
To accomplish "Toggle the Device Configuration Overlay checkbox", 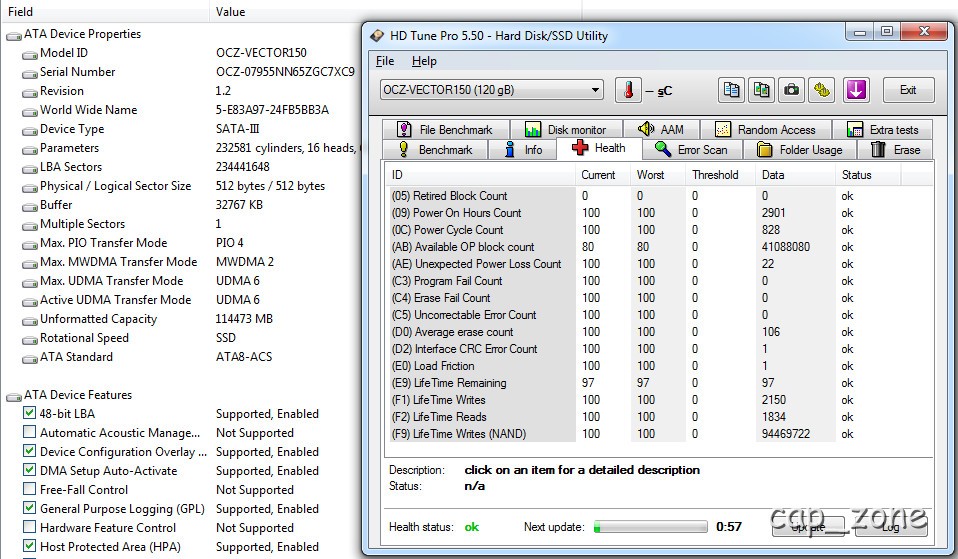I will click(29, 451).
